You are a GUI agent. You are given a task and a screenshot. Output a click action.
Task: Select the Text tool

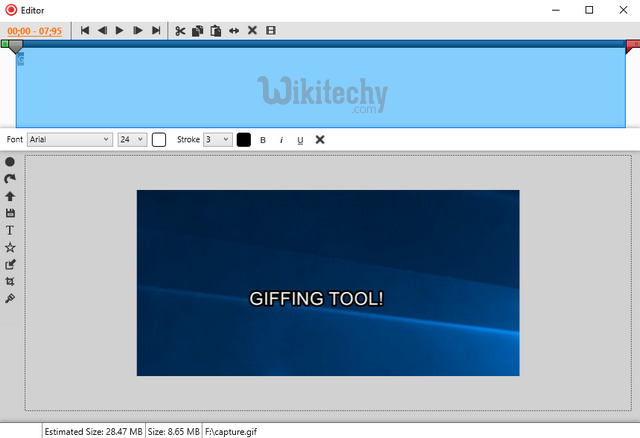(10, 230)
